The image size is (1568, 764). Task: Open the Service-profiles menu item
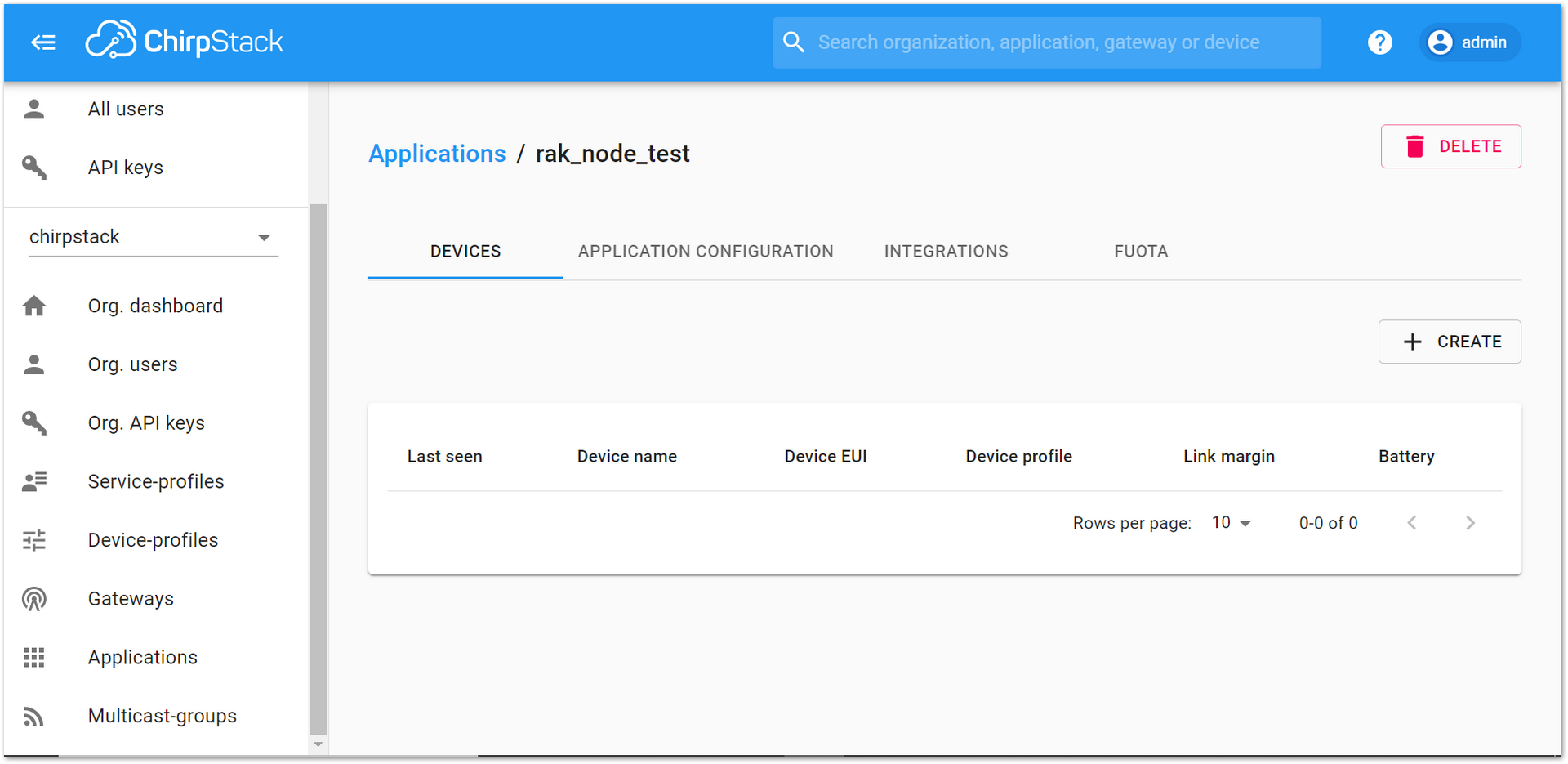coord(155,482)
